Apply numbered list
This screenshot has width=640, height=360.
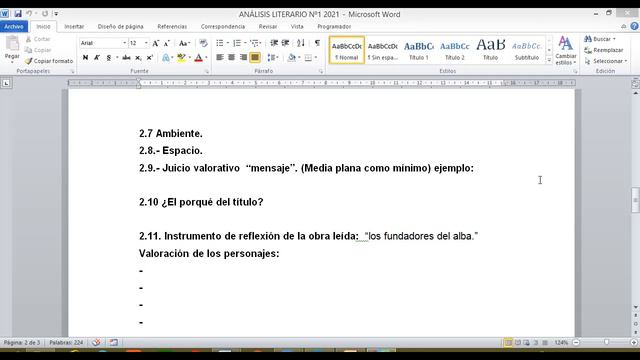[x=237, y=43]
